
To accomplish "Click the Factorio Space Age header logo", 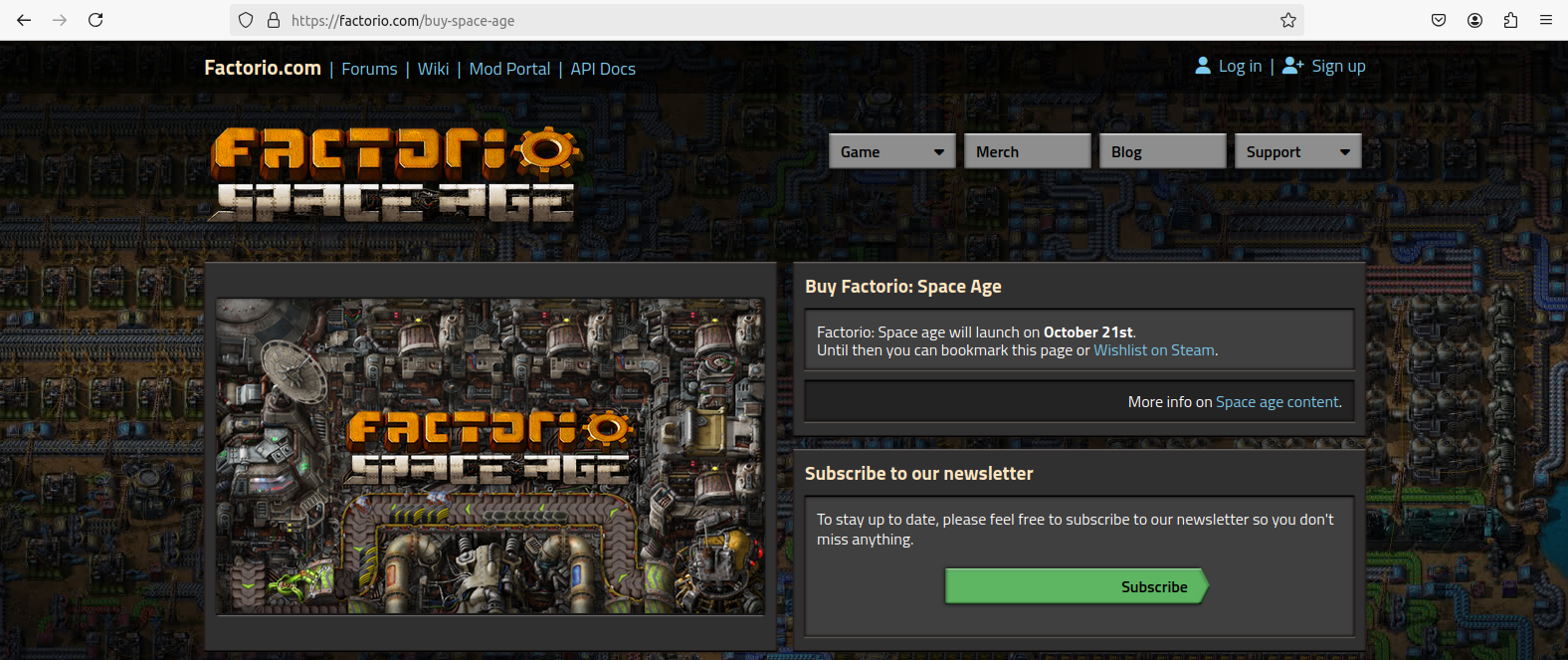I will coord(395,173).
